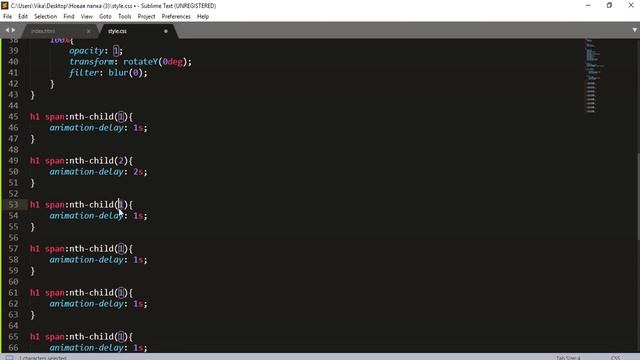Open the panel switcher icon in status bar
Screen dimensions: 640x360
[9, 358]
